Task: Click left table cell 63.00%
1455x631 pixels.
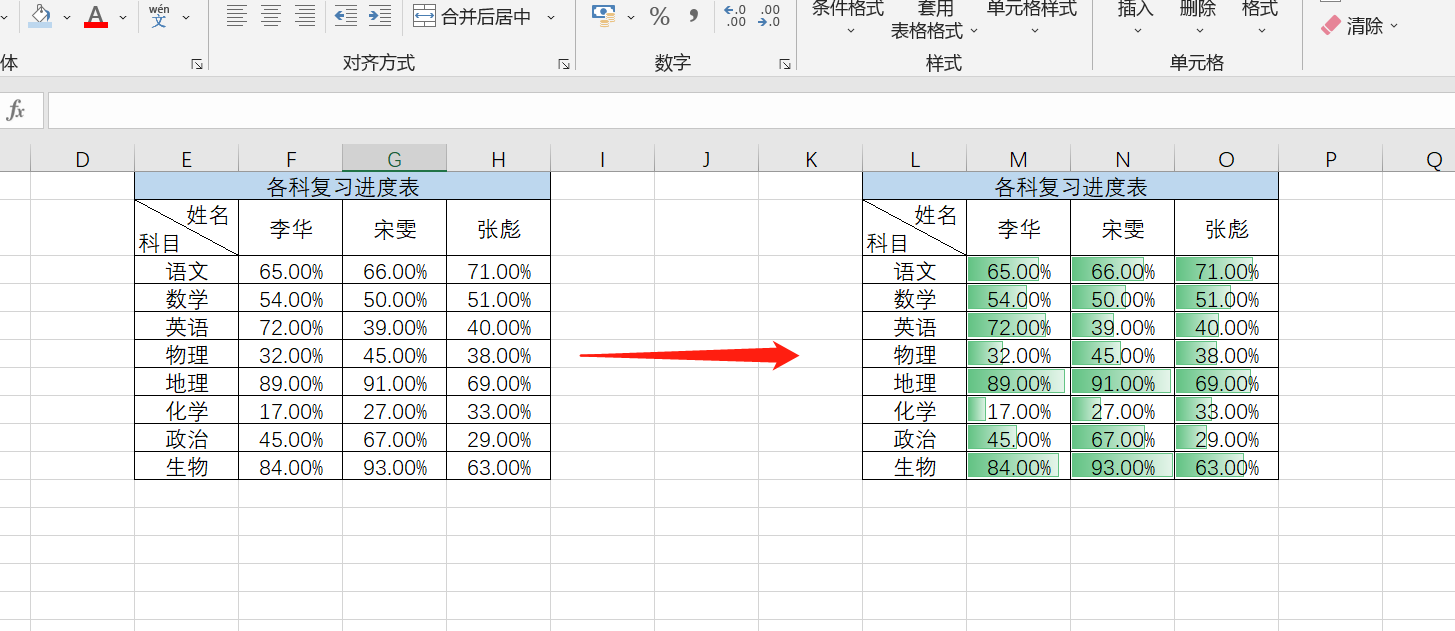Action: [x=499, y=467]
